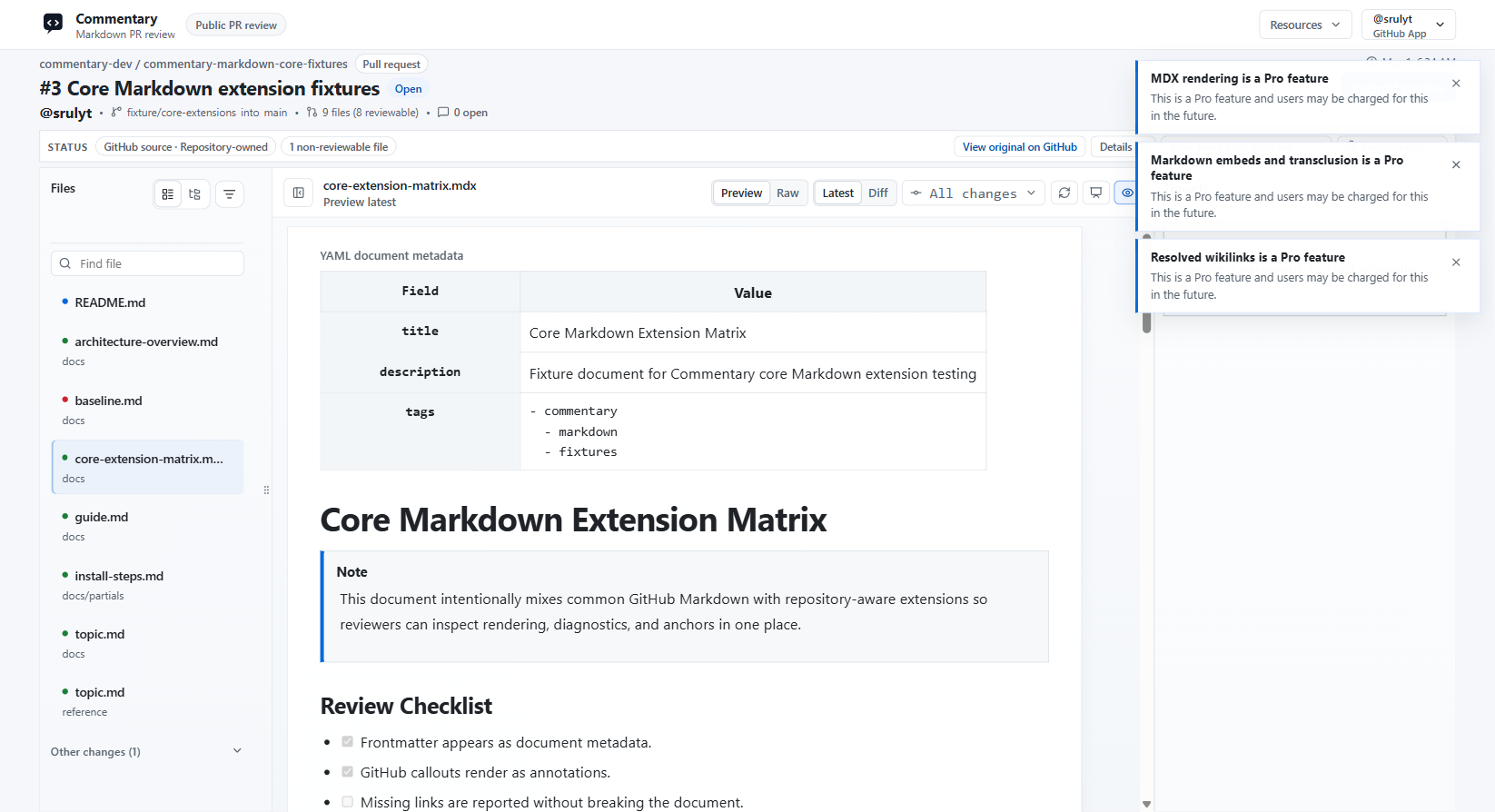Click the 'Core Markdown Extension Matrix' heading

click(573, 520)
